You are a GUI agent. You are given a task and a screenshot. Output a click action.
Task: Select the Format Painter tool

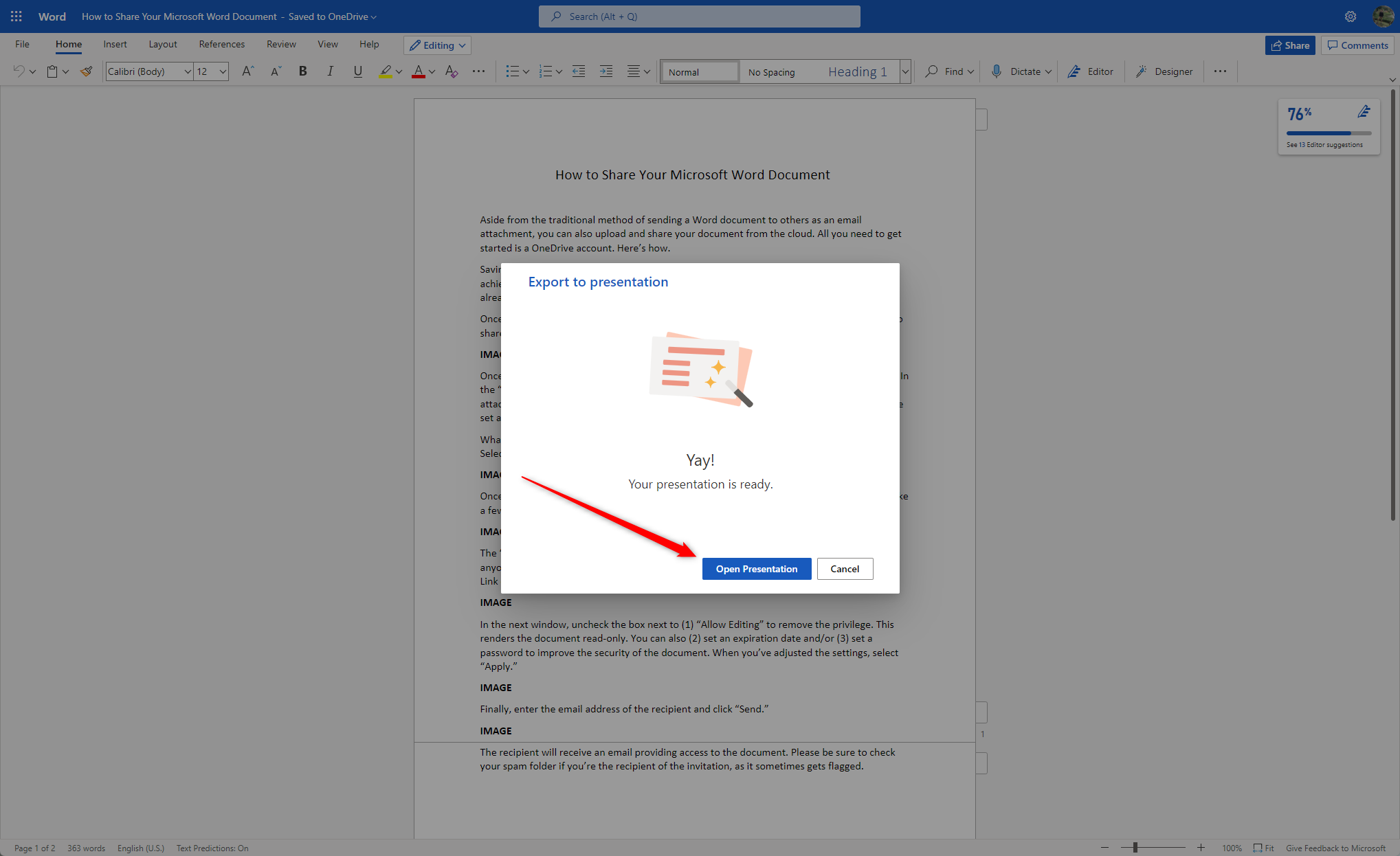coord(87,71)
